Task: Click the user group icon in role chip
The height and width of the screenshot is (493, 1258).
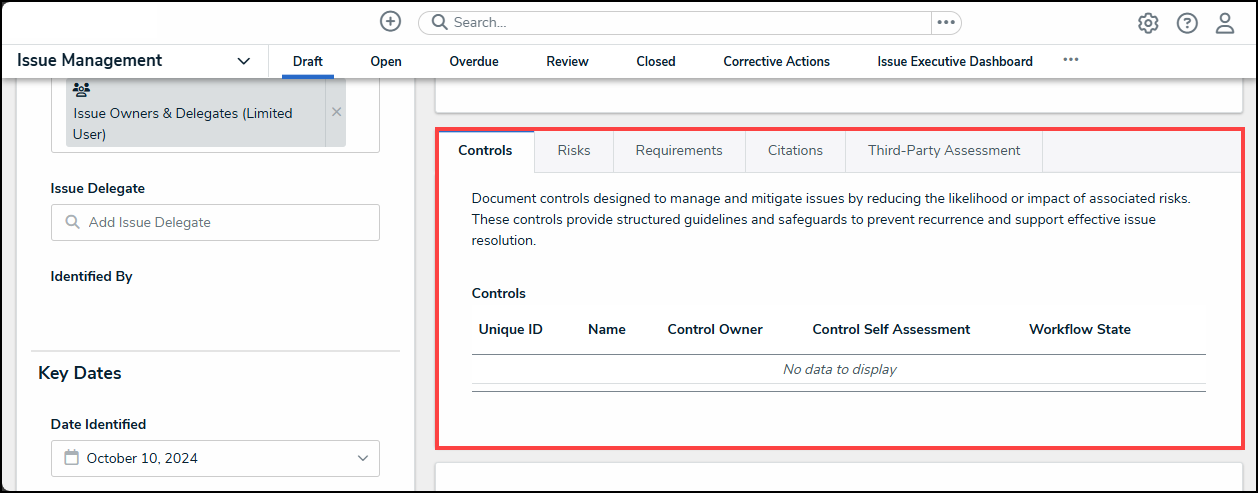Action: 82,90
